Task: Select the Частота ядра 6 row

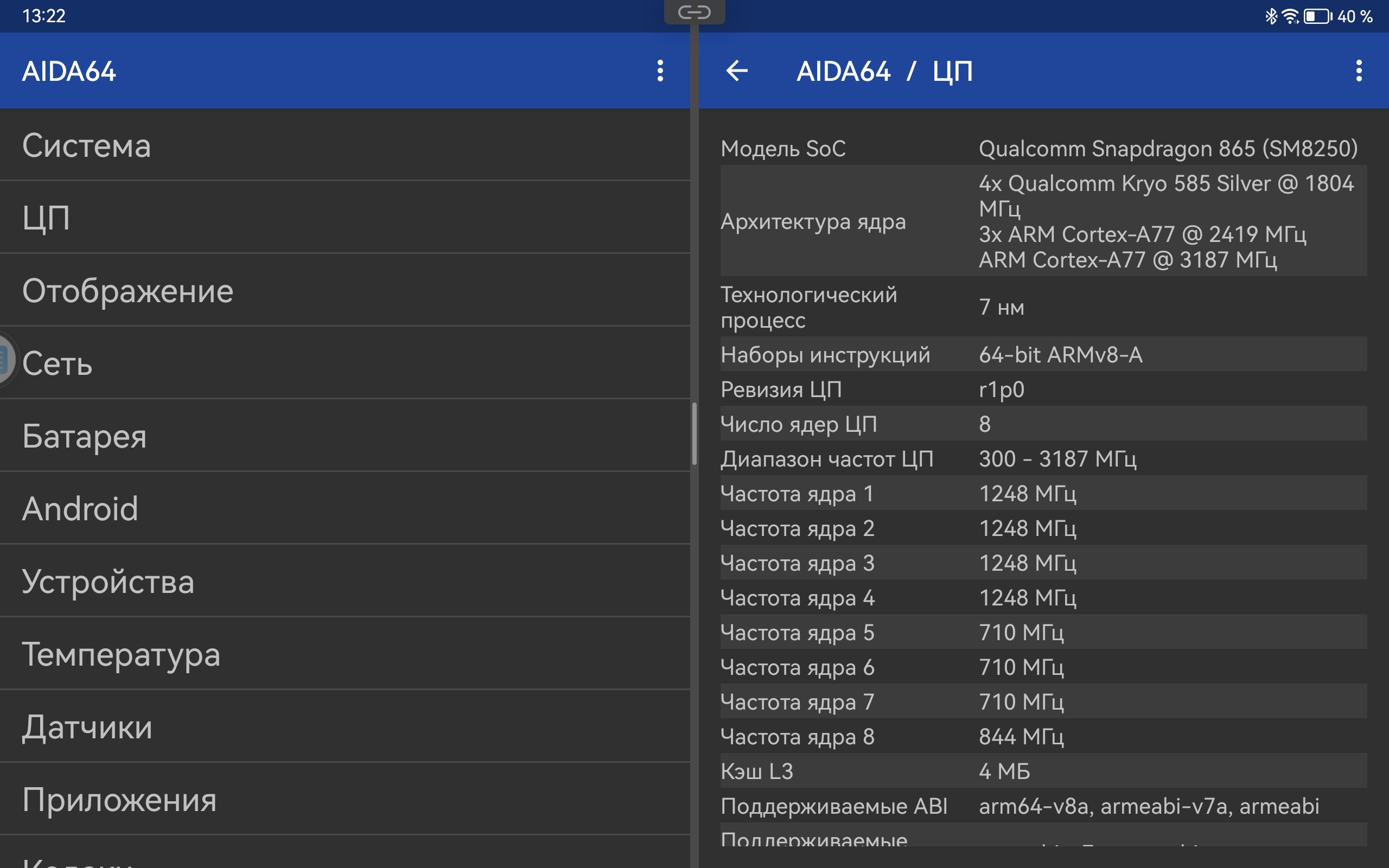Action: [x=1043, y=667]
